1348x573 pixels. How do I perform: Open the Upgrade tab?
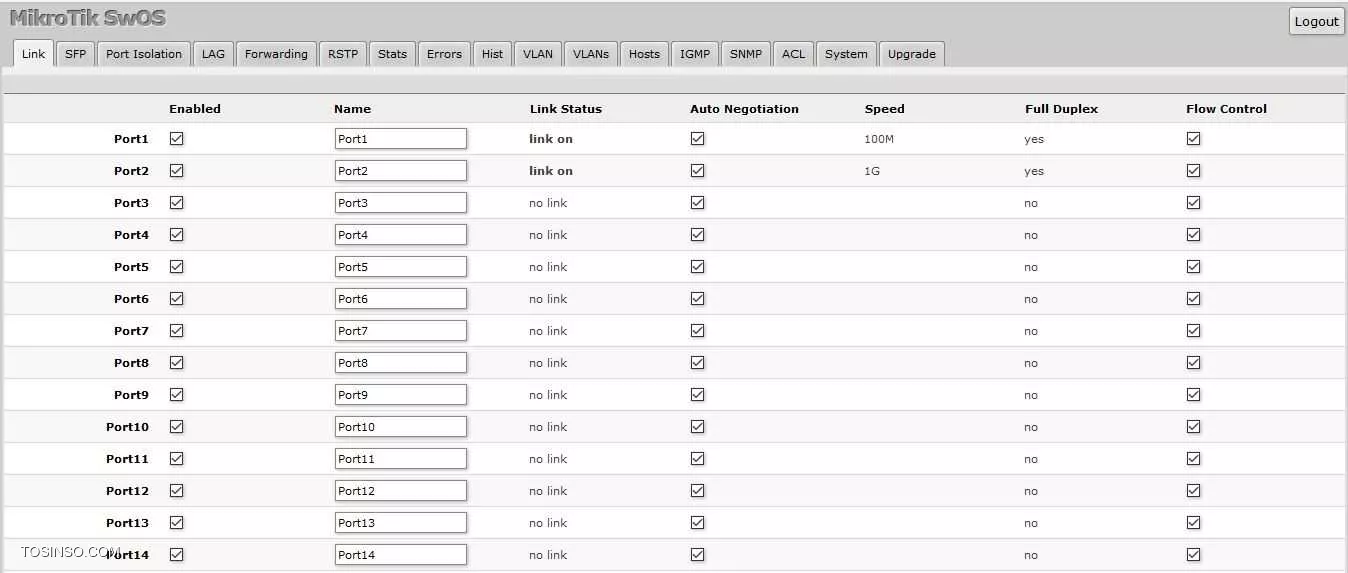[911, 54]
